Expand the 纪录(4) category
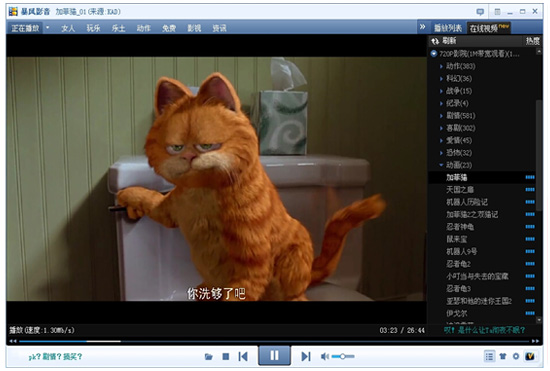550x371 pixels. [441, 103]
